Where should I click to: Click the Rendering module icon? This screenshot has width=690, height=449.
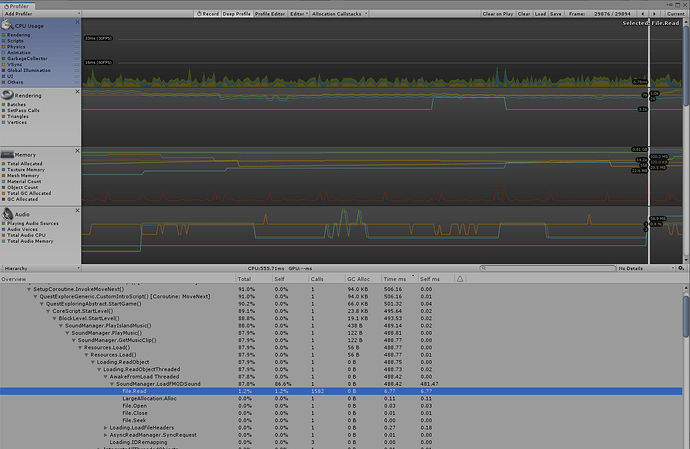[x=7, y=95]
